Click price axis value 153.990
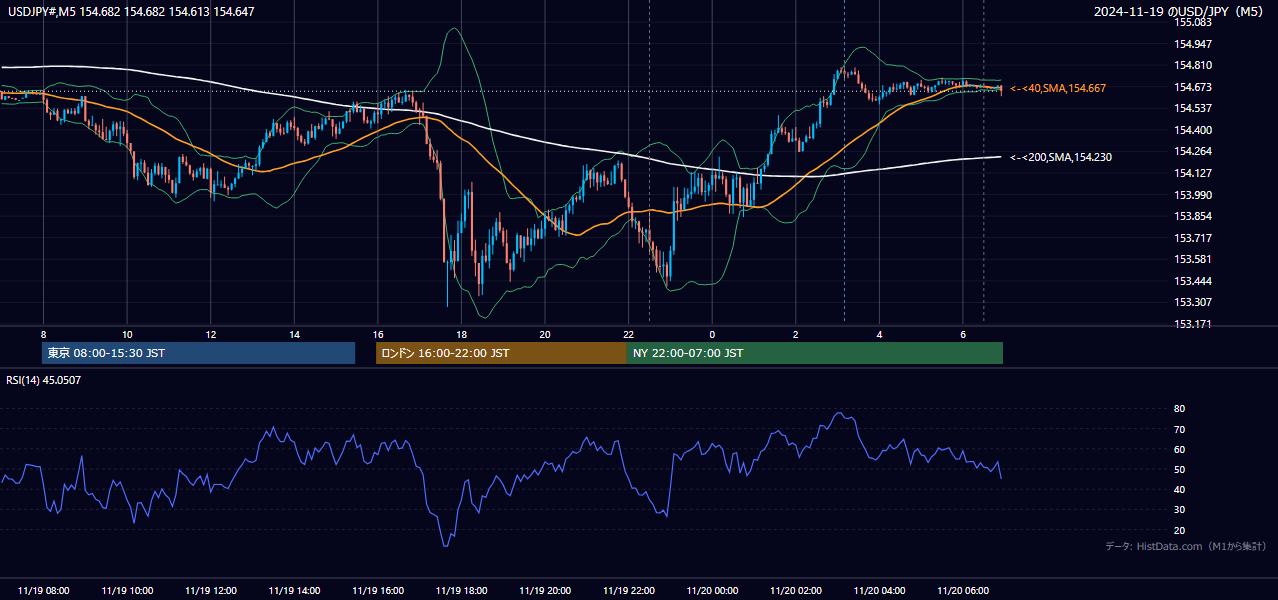 [1192, 195]
